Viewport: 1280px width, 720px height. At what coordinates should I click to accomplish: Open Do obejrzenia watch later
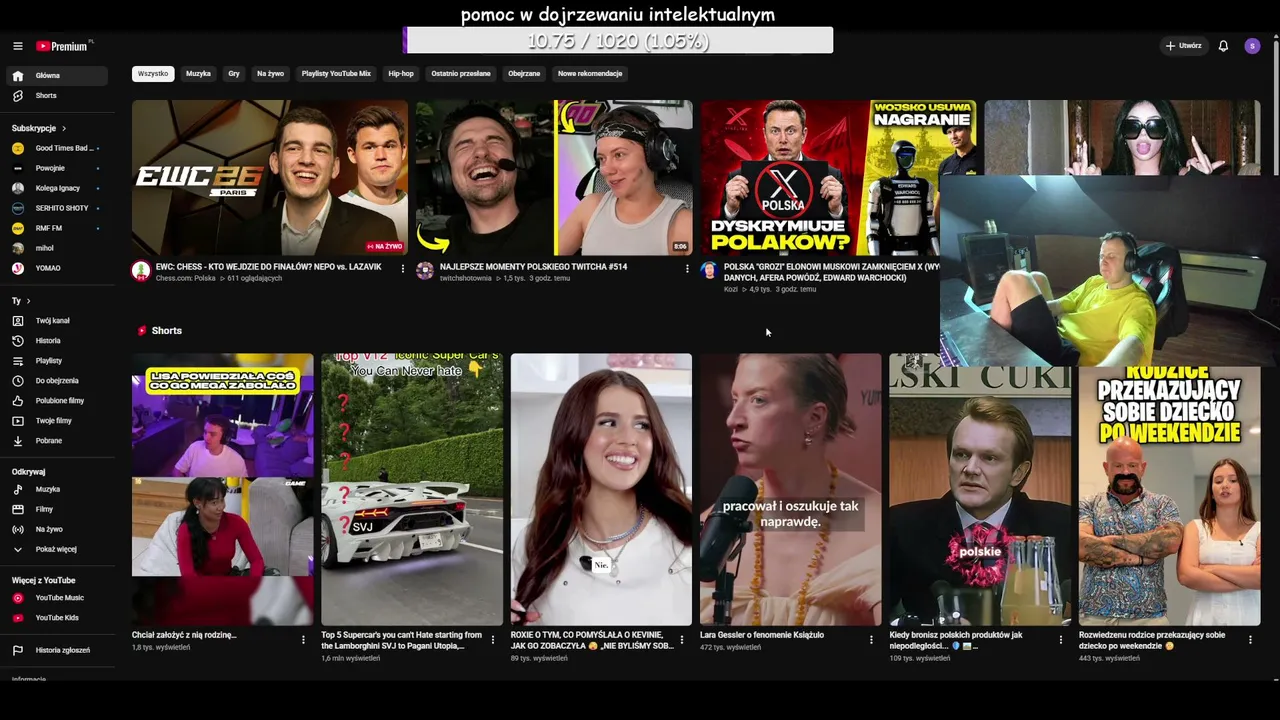point(57,381)
